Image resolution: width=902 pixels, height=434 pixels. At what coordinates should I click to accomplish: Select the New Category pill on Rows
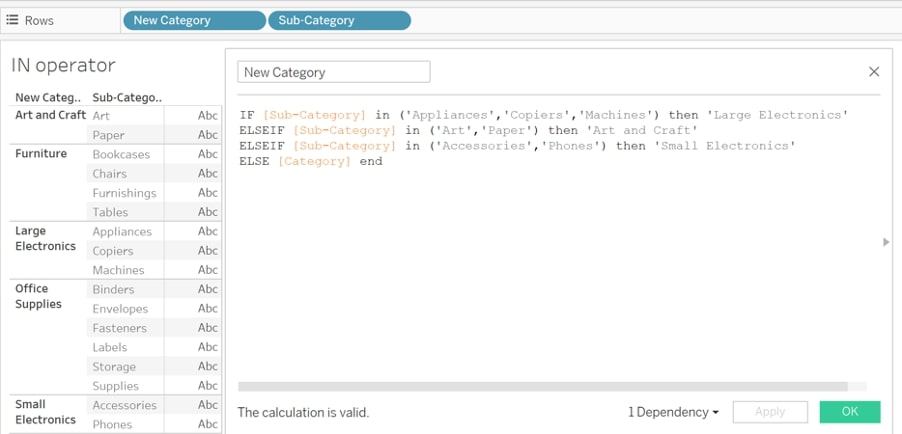point(194,20)
